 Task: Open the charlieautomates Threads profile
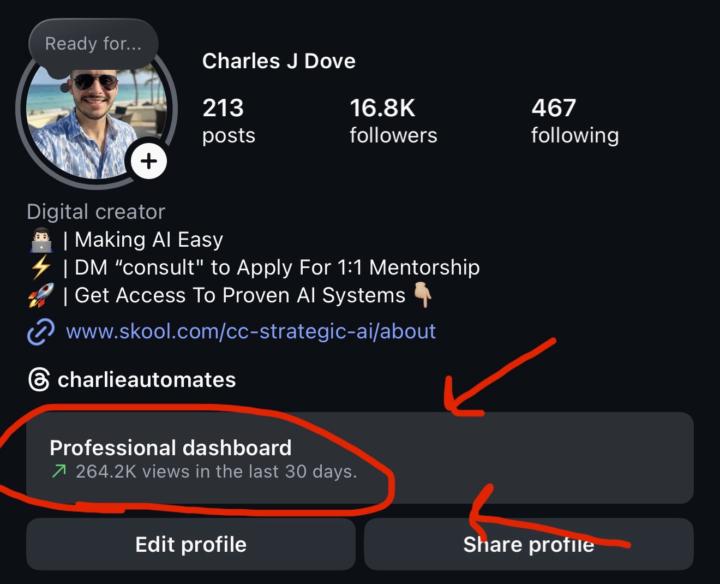click(146, 380)
